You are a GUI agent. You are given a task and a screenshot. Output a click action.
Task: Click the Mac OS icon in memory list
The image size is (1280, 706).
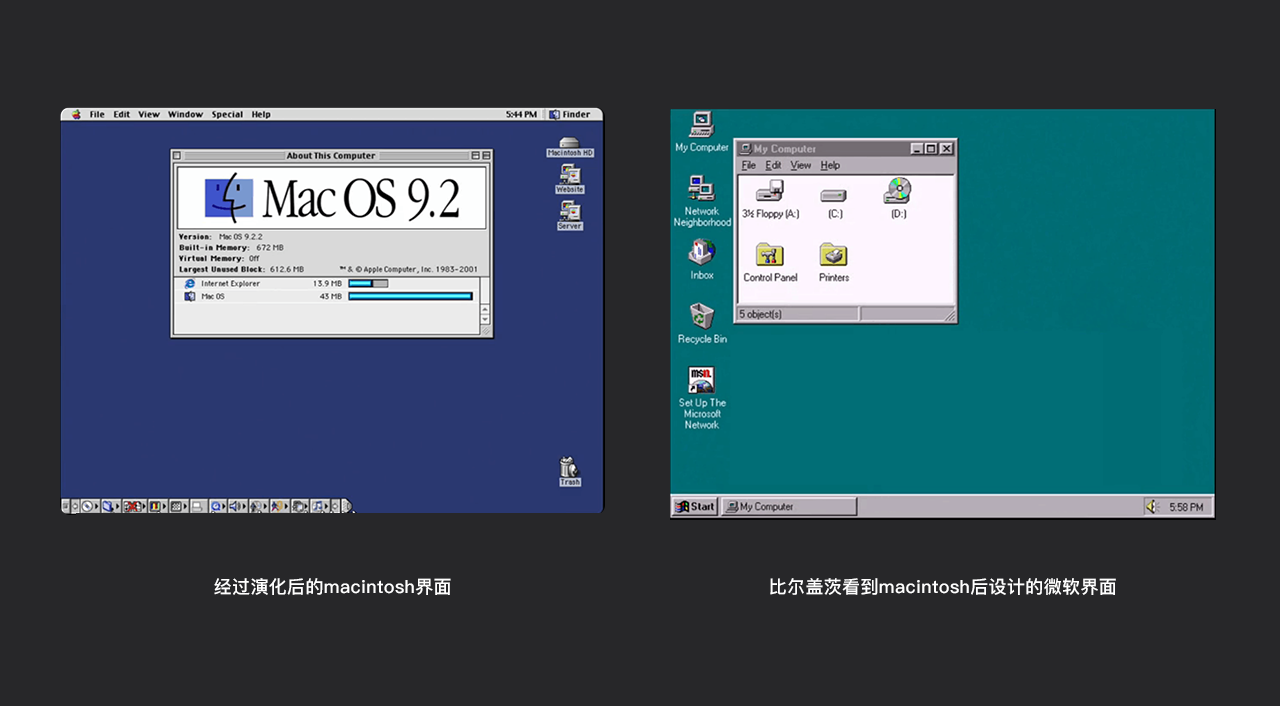[190, 296]
